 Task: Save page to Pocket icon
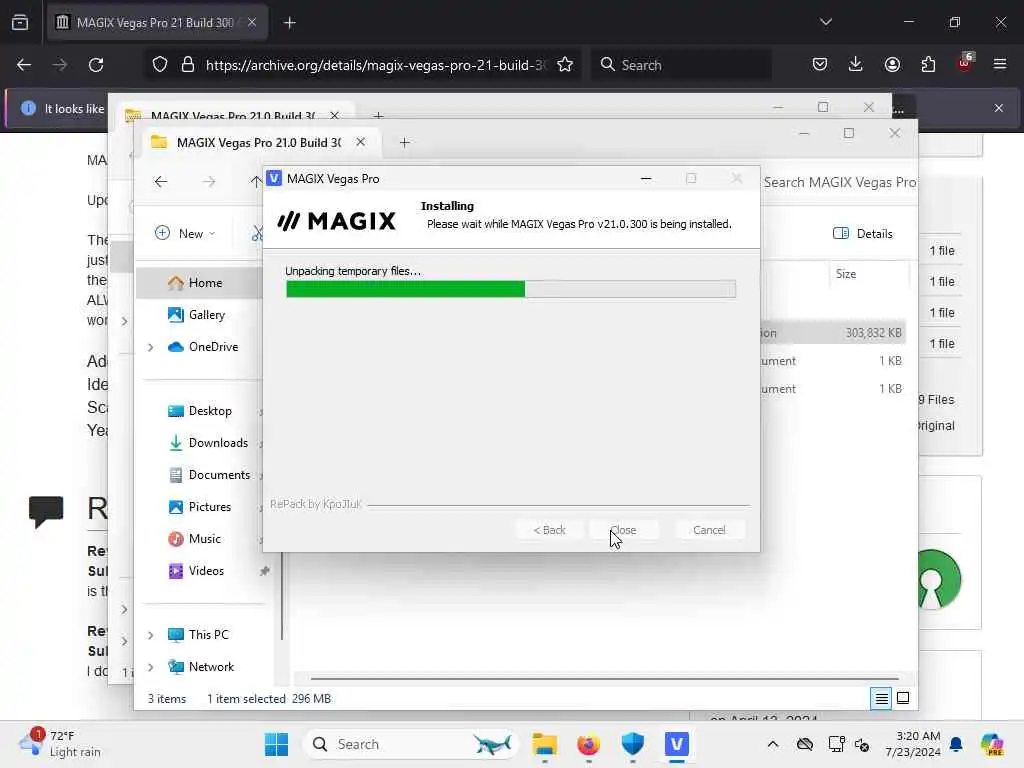820,65
